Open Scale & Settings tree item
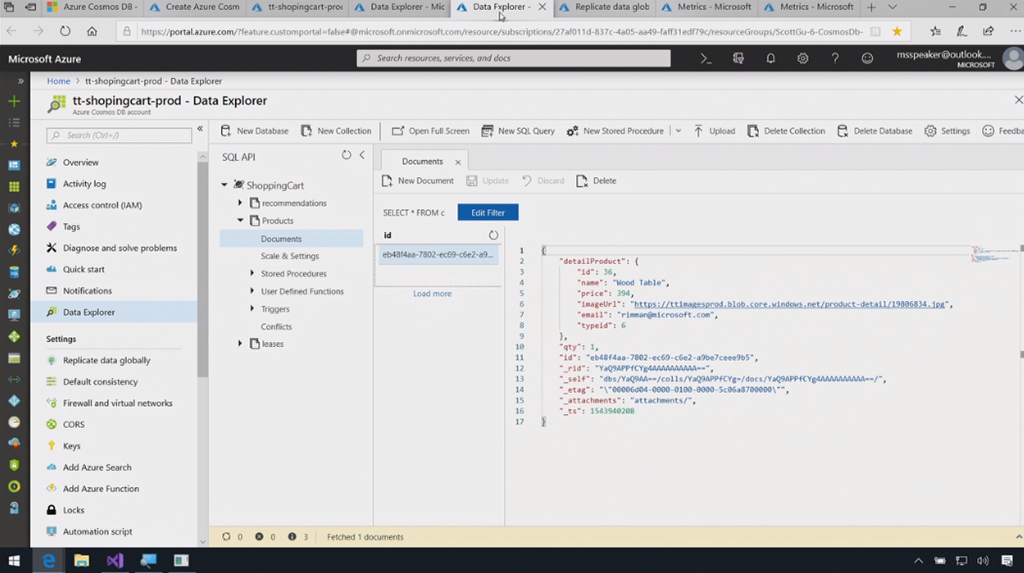 click(x=290, y=256)
